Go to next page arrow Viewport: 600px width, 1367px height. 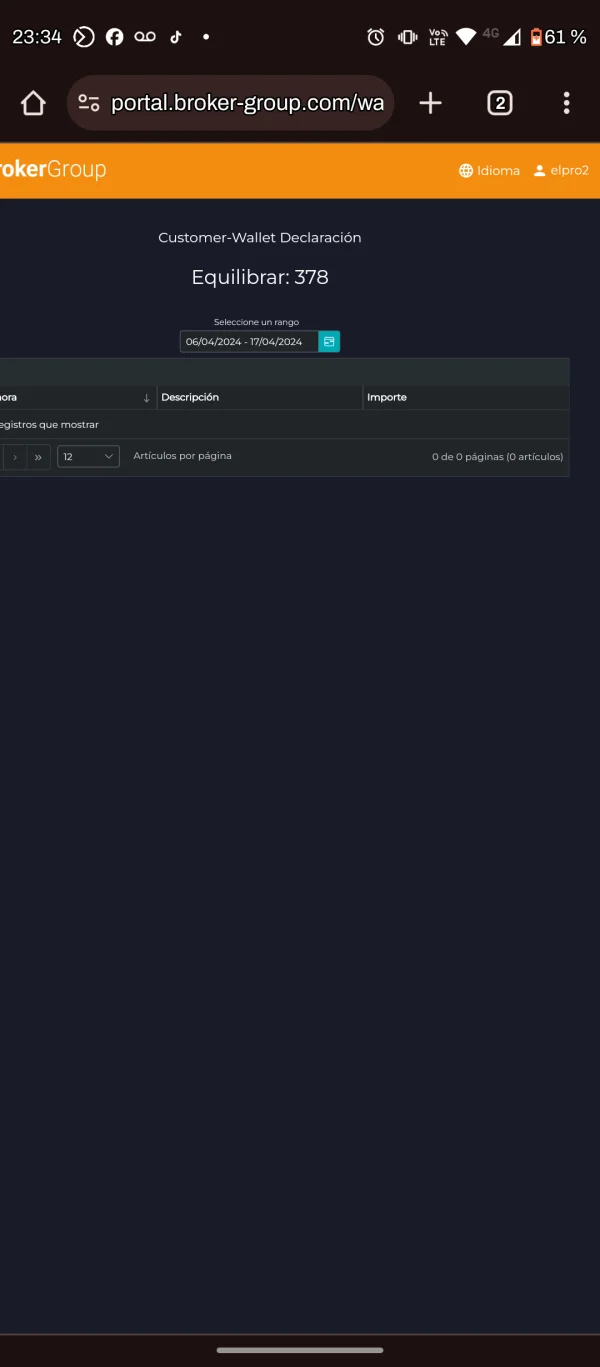coord(15,457)
